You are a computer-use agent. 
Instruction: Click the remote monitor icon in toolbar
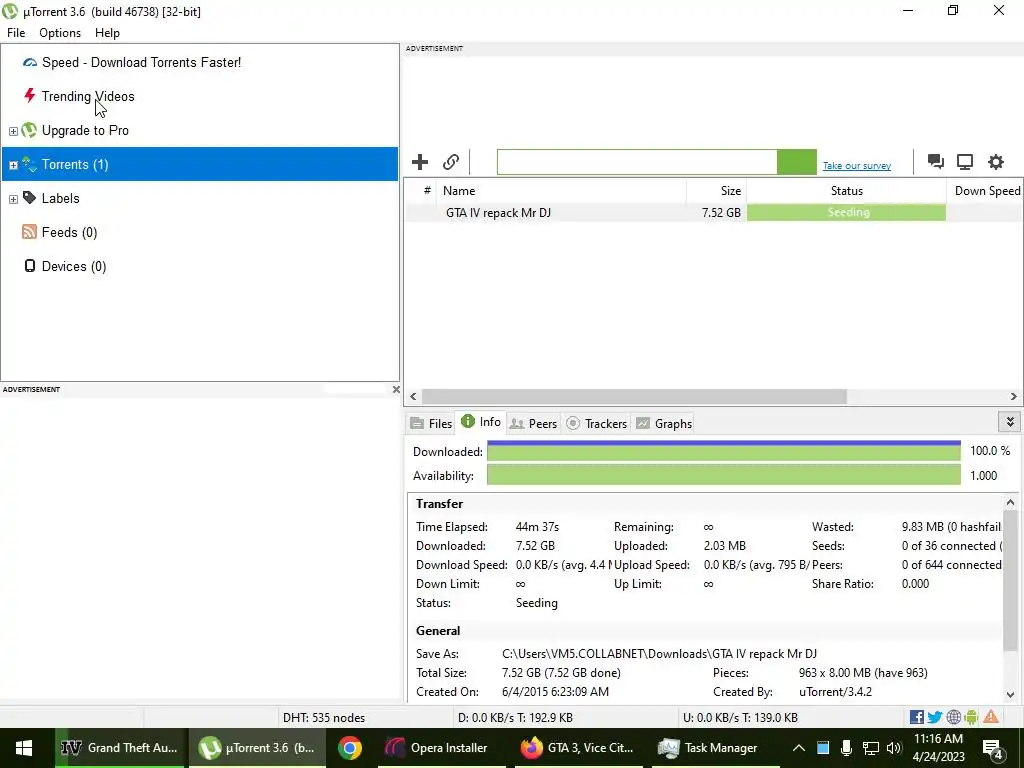965,162
